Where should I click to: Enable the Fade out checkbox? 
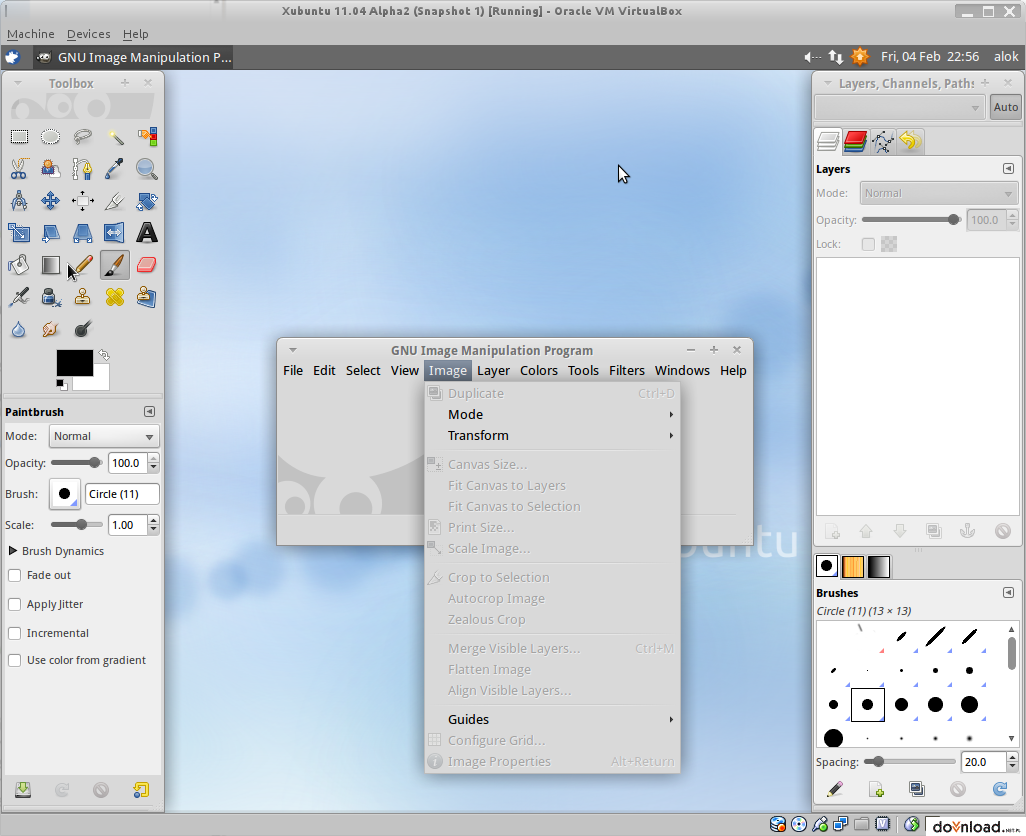click(14, 576)
